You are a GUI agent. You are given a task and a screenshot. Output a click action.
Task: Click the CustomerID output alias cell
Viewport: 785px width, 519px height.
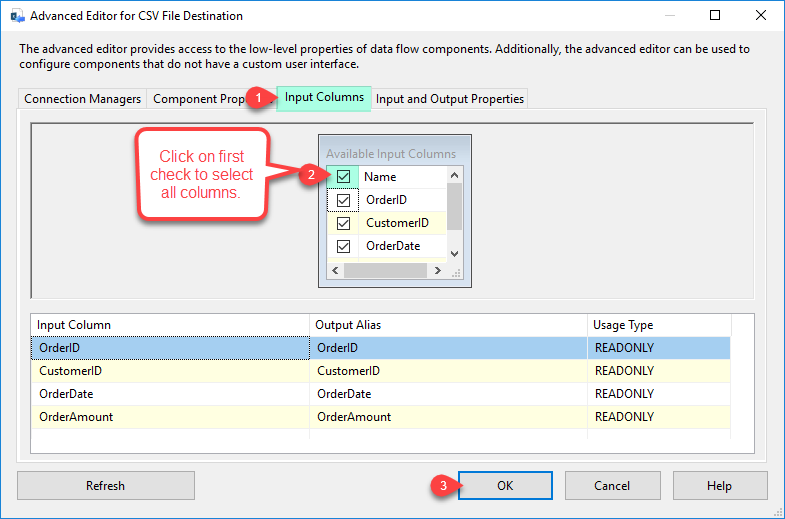click(x=449, y=371)
